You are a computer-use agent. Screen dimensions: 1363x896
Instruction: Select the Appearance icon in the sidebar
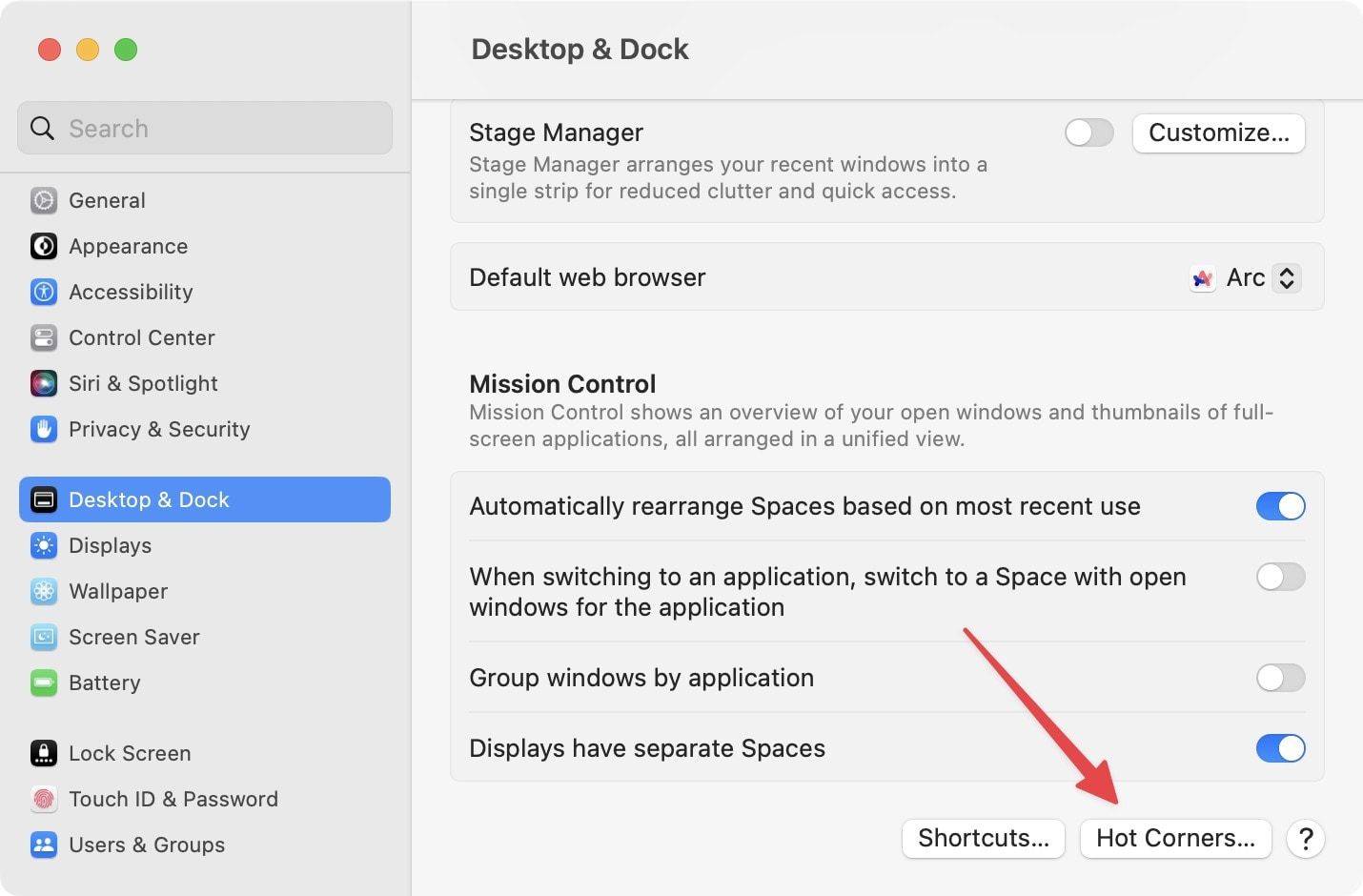pyautogui.click(x=44, y=246)
